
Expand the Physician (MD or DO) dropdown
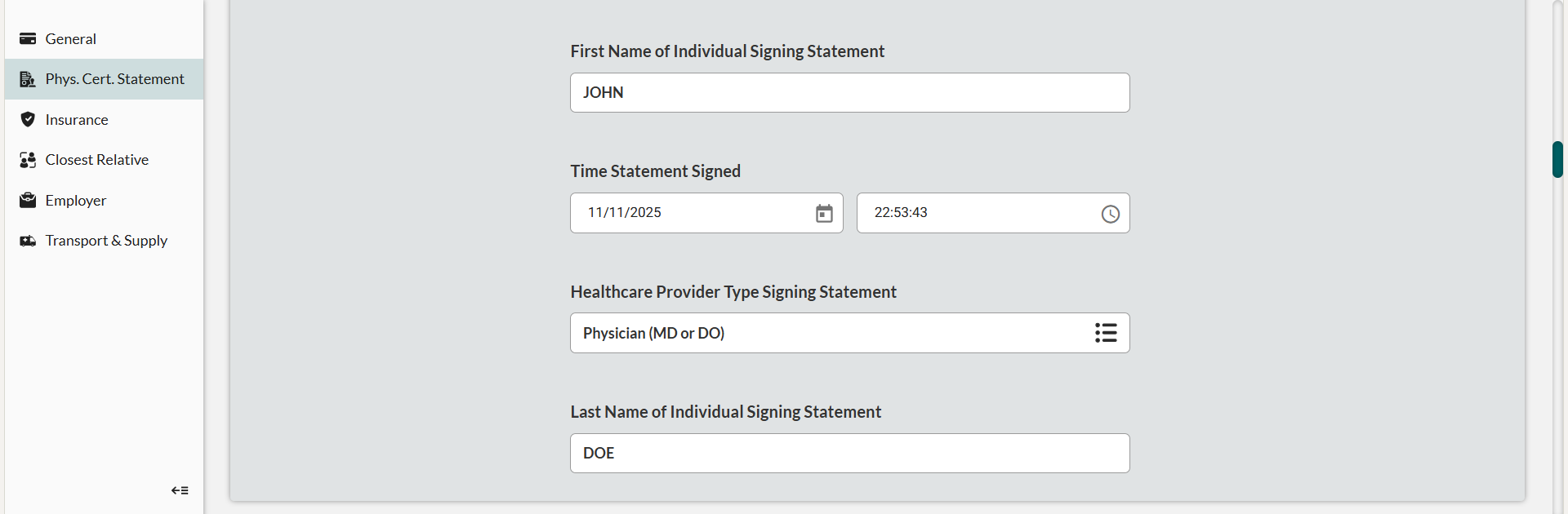tap(817, 333)
